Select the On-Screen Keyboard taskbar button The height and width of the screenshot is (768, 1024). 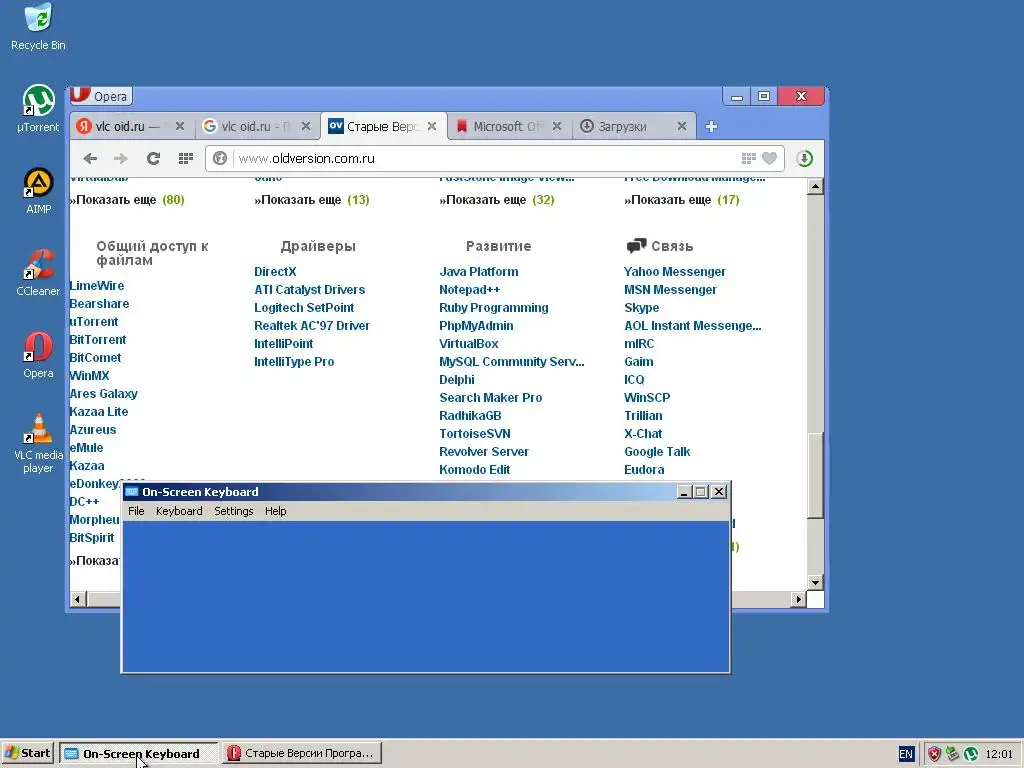tap(138, 754)
